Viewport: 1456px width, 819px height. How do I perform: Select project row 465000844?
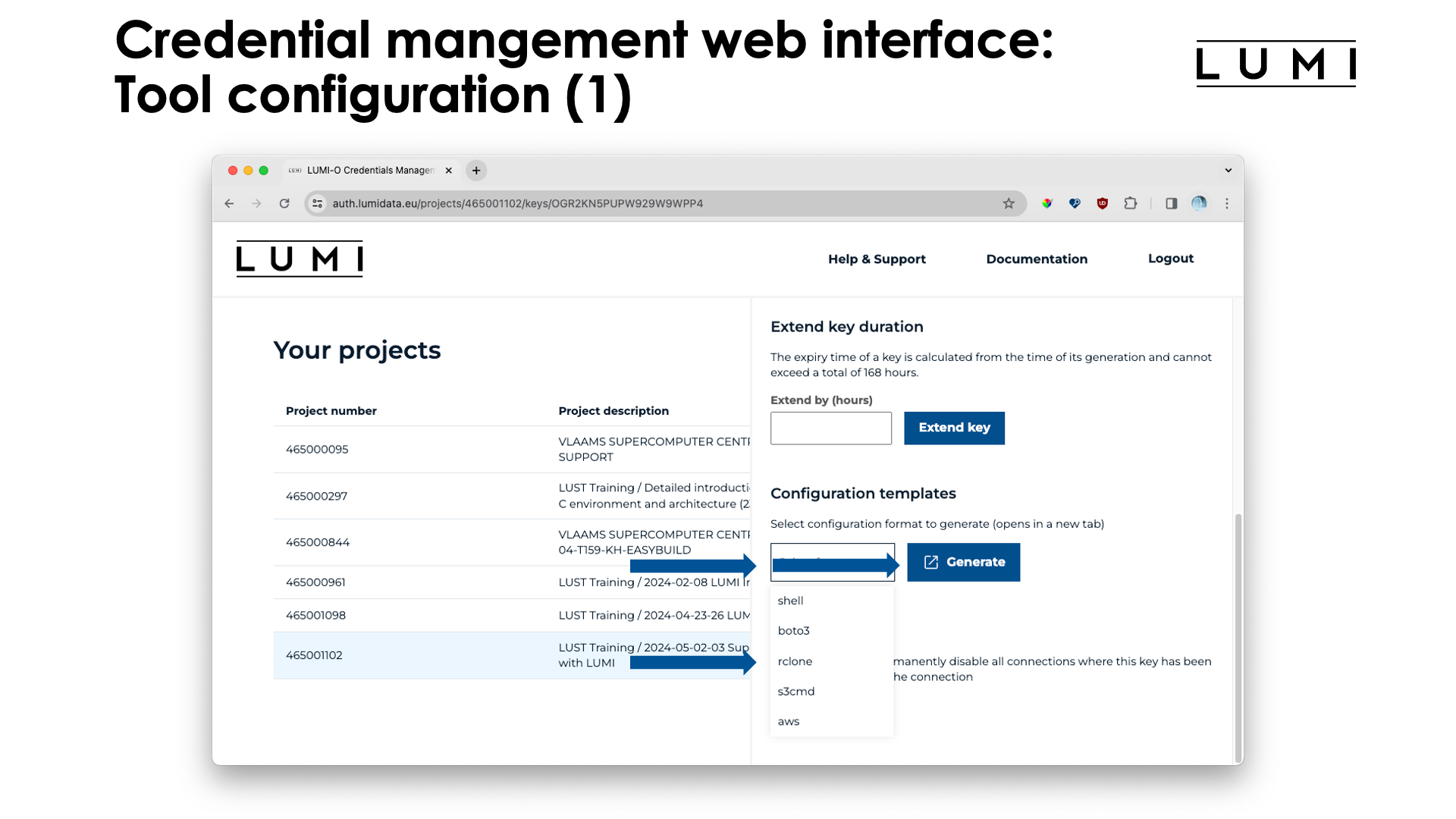point(512,542)
